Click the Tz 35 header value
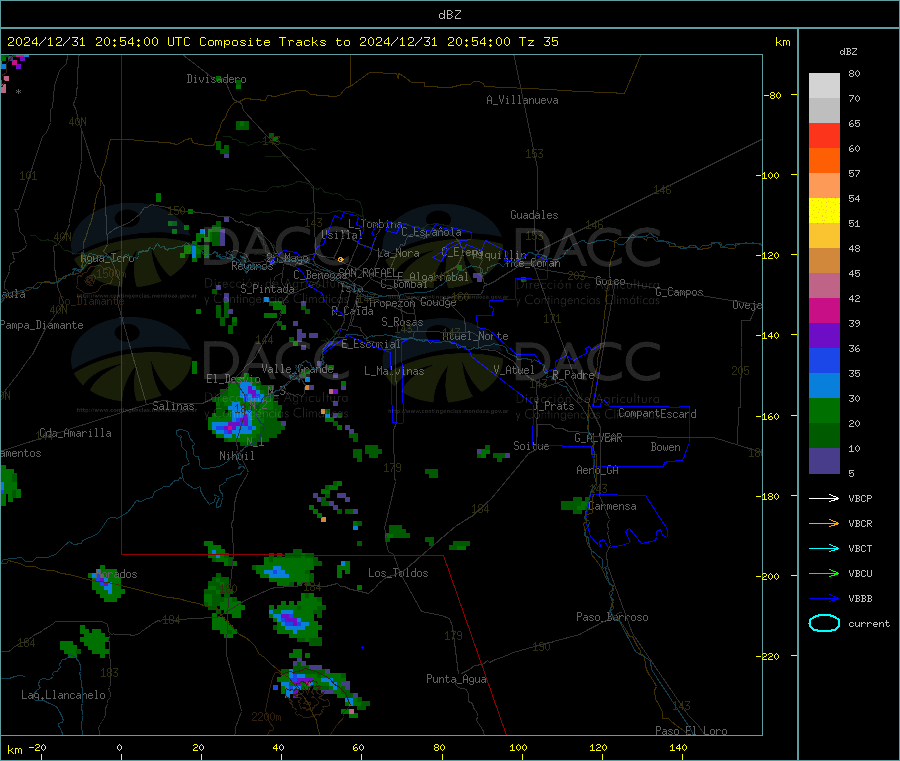The width and height of the screenshot is (900, 761). 538,42
